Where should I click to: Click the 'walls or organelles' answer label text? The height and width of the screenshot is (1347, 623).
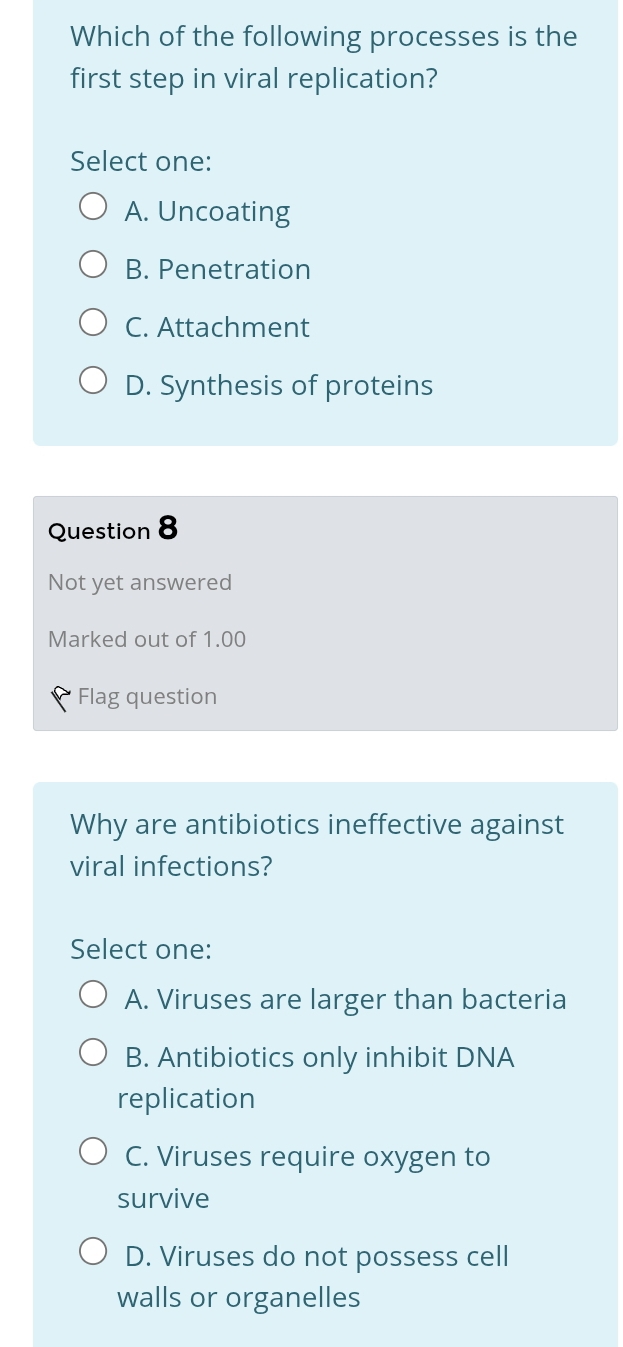(x=239, y=1298)
